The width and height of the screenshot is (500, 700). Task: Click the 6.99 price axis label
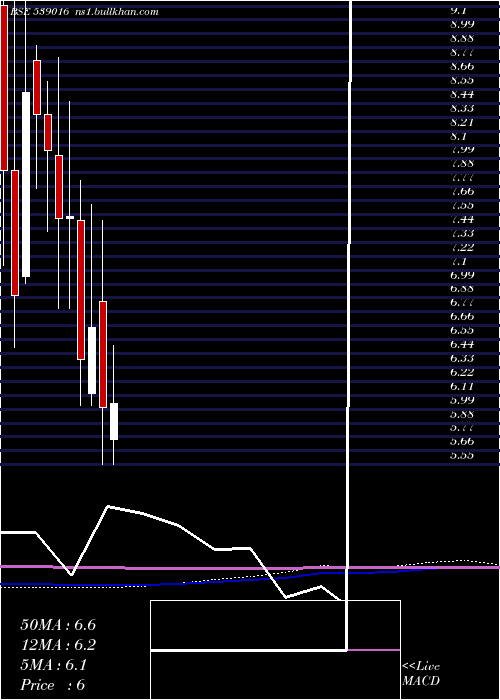[462, 275]
